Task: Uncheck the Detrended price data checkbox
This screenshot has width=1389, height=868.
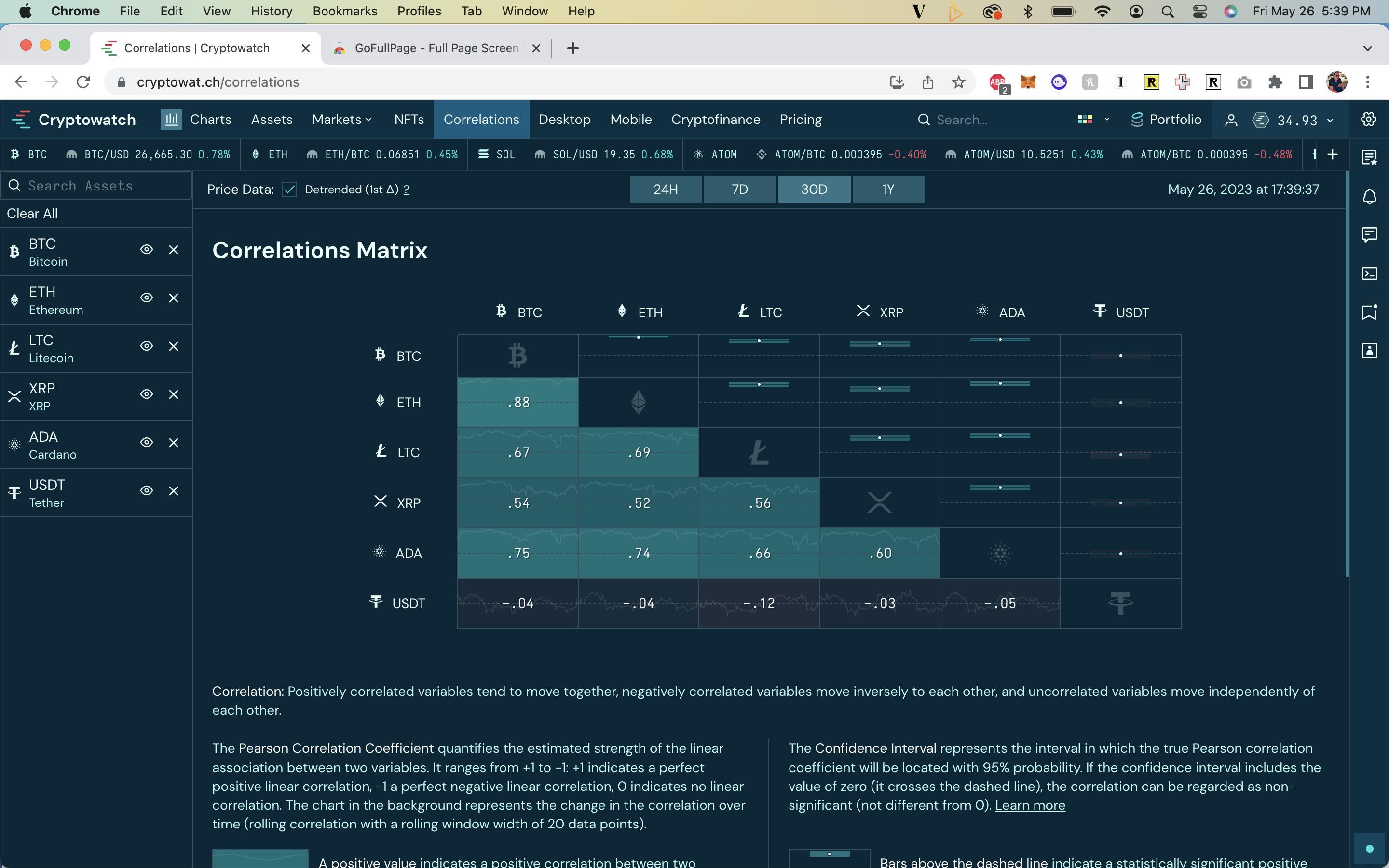Action: coord(289,190)
